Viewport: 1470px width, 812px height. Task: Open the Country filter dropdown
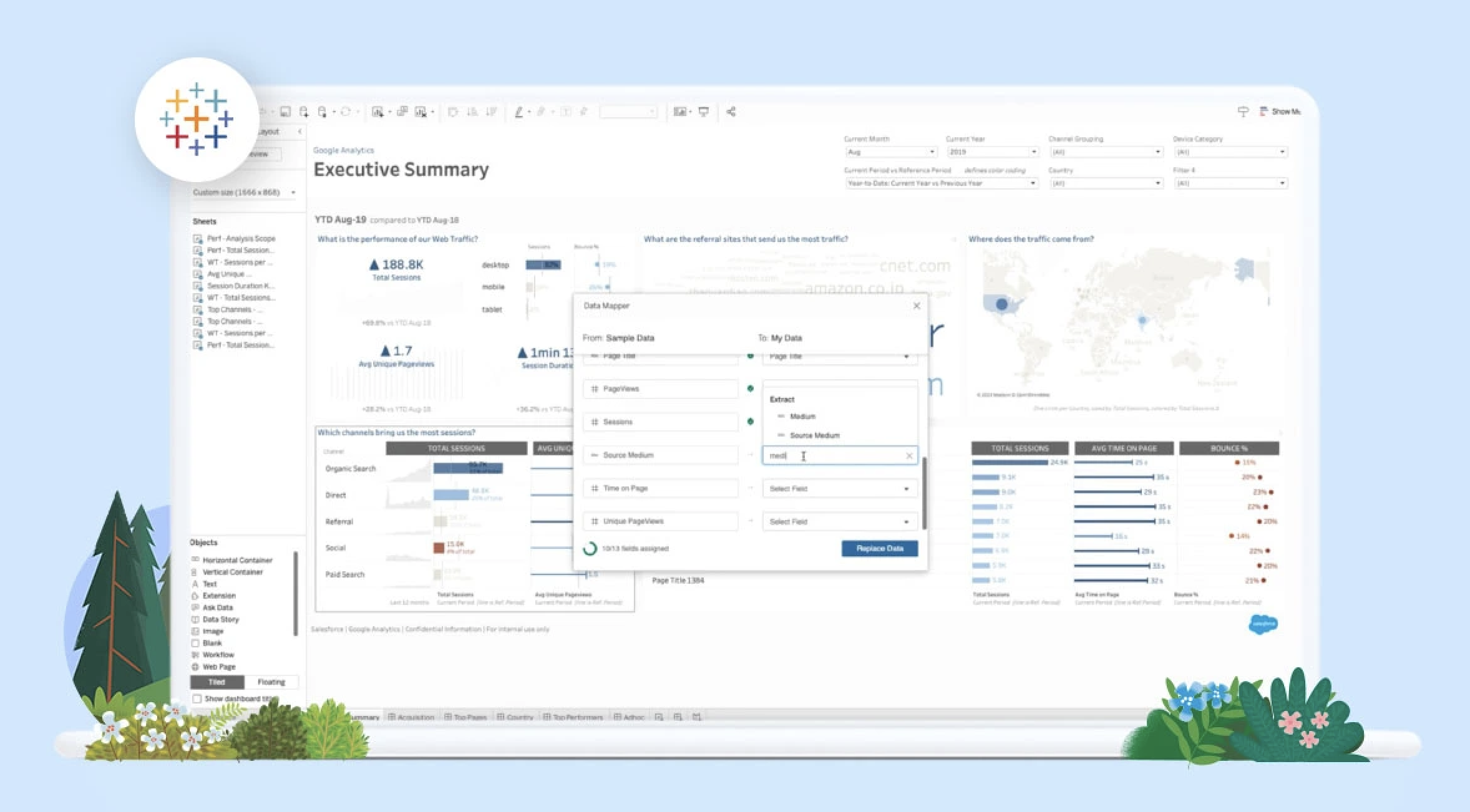point(1106,183)
